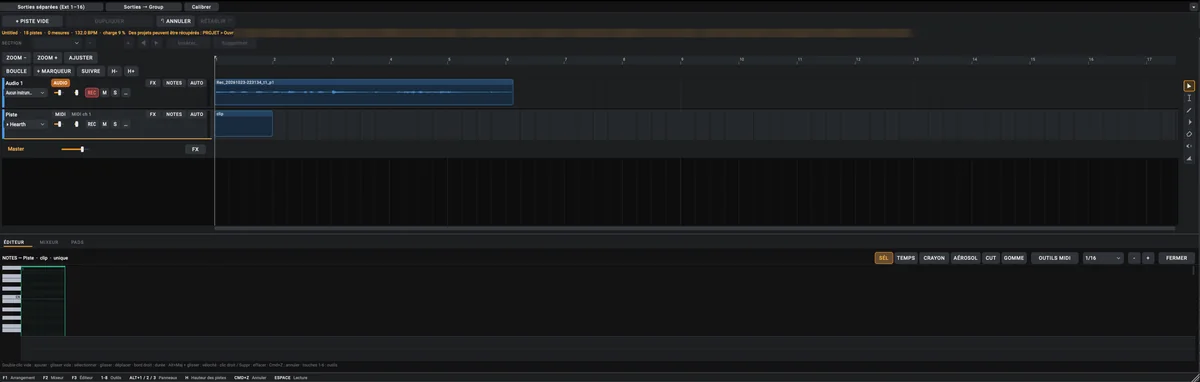This screenshot has width=1200, height=382.
Task: Click ANNULER undo button
Action: tap(177, 20)
